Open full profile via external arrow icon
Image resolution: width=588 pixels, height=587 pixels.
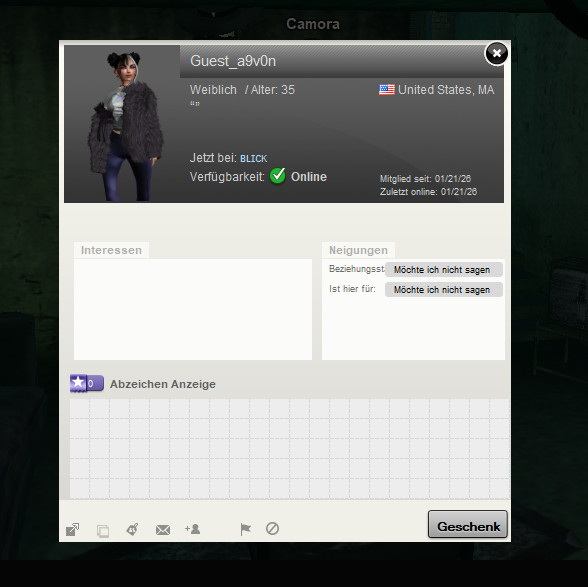72,529
